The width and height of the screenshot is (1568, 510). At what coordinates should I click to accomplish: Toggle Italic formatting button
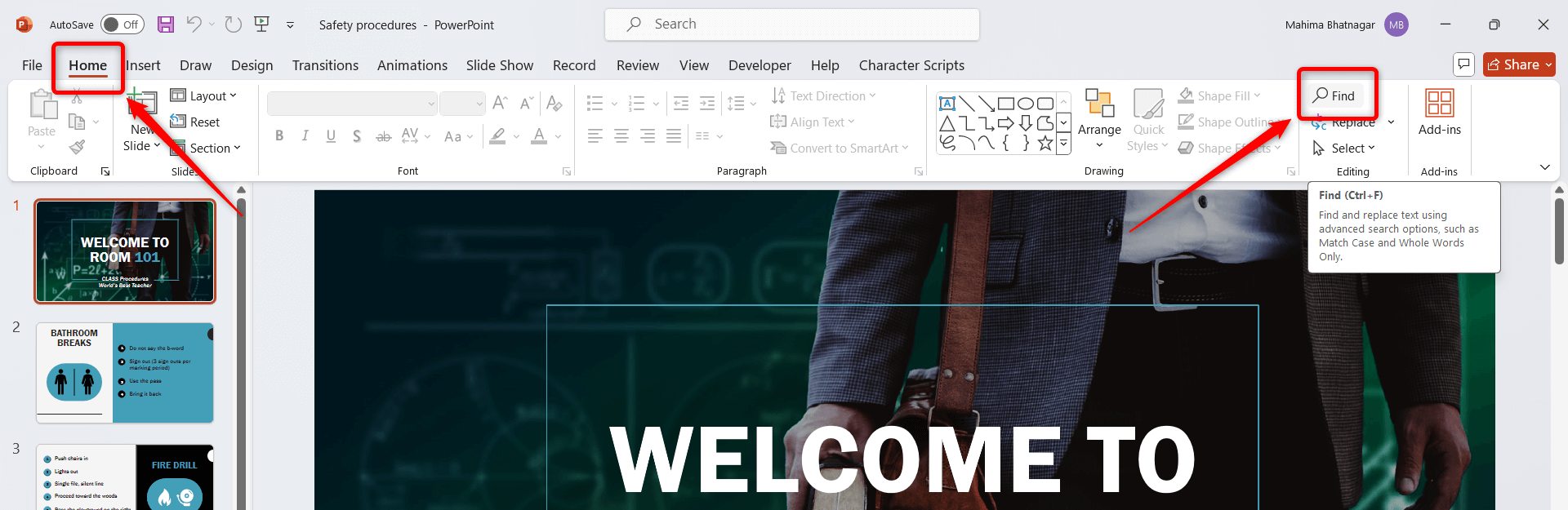point(305,136)
